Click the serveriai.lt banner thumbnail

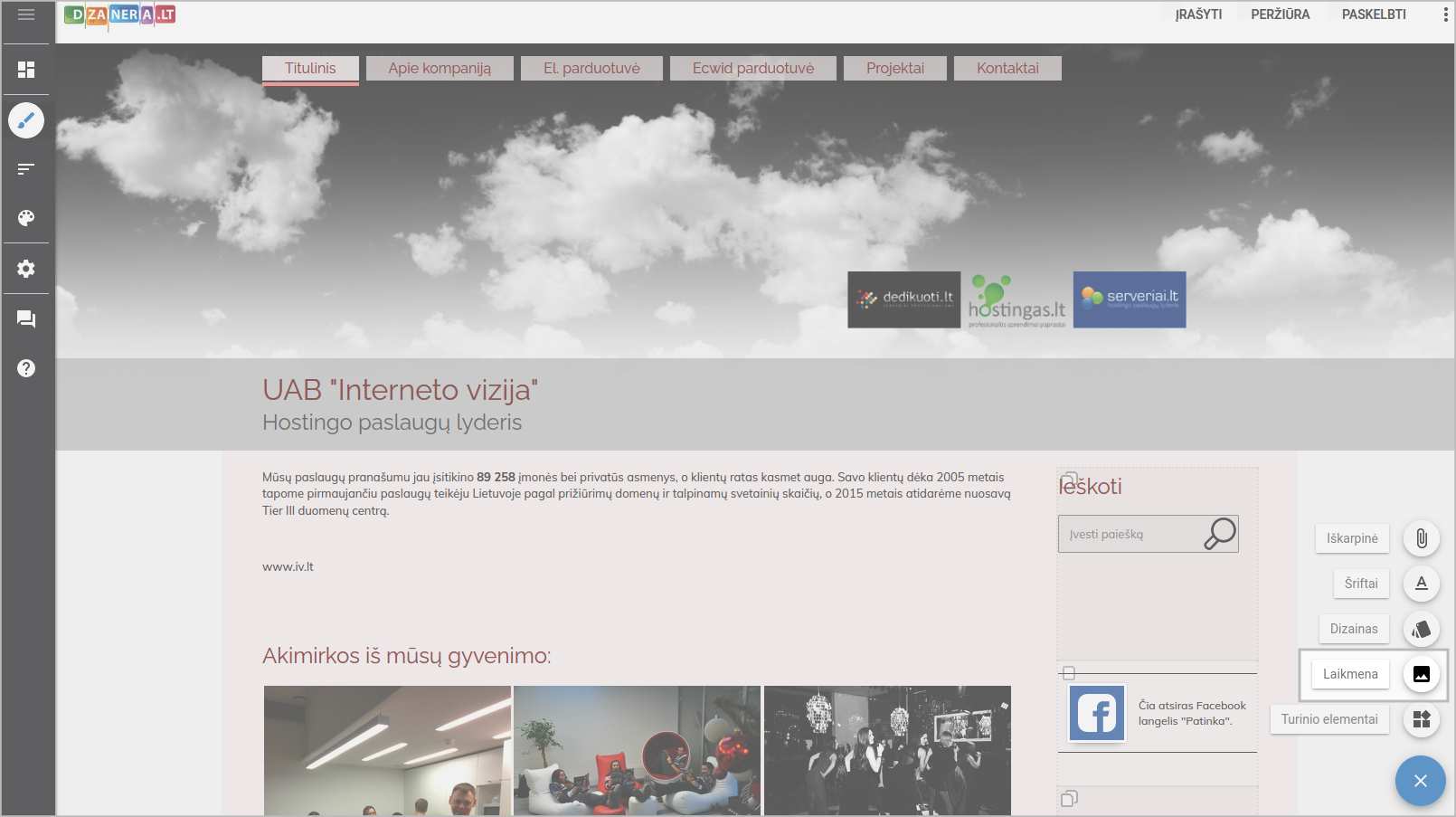(x=1129, y=299)
